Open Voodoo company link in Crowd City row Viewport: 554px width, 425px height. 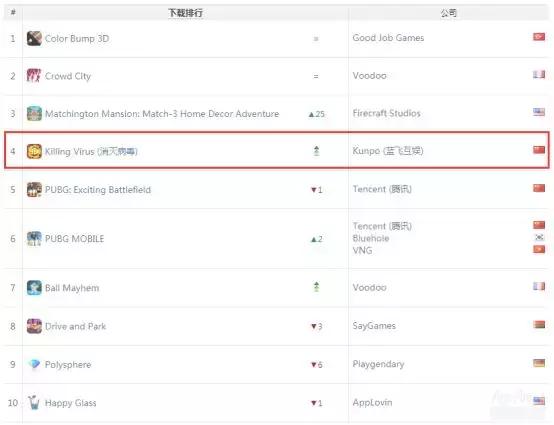tap(370, 76)
